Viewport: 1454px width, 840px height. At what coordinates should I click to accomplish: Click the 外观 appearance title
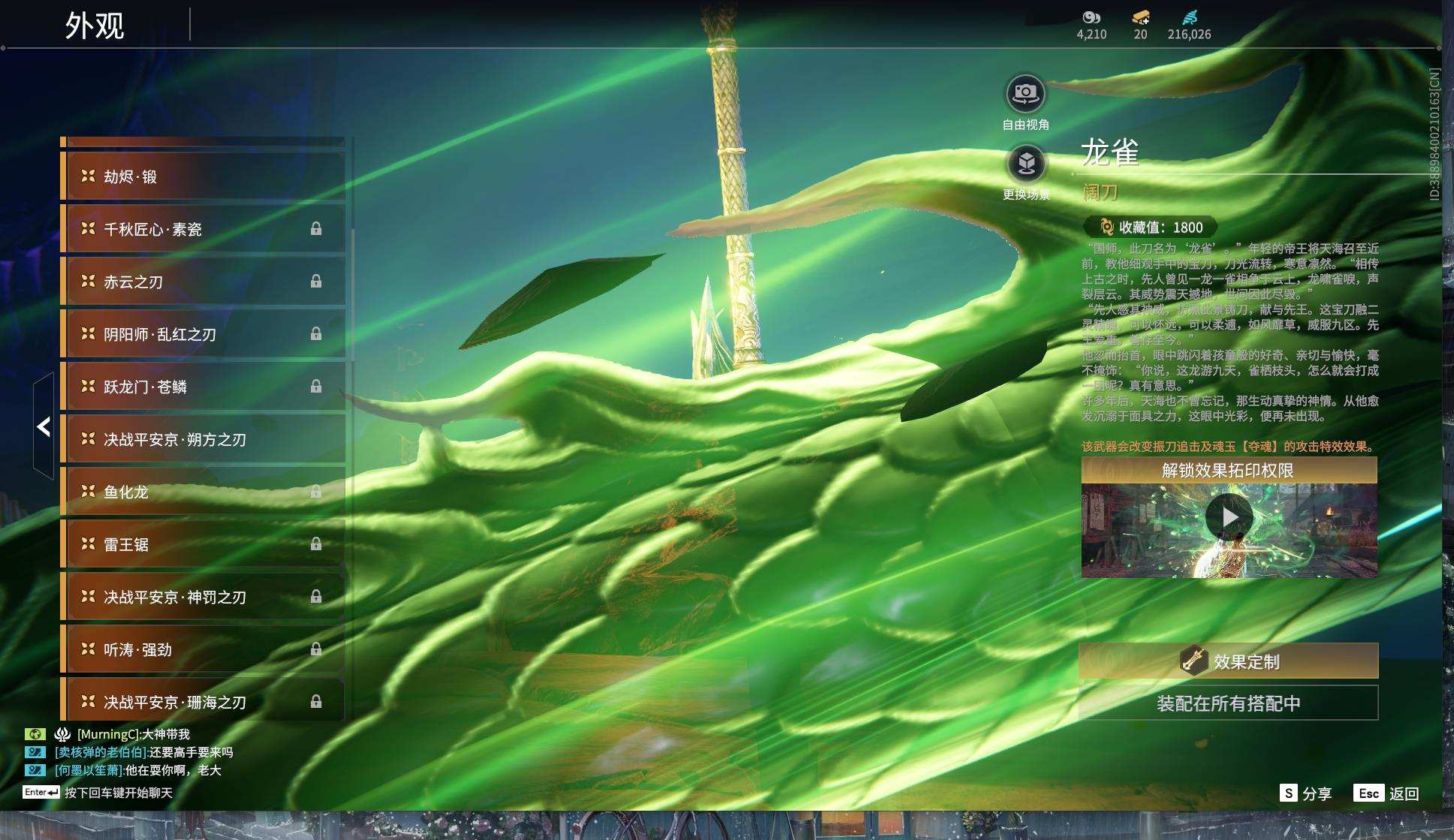tap(95, 26)
